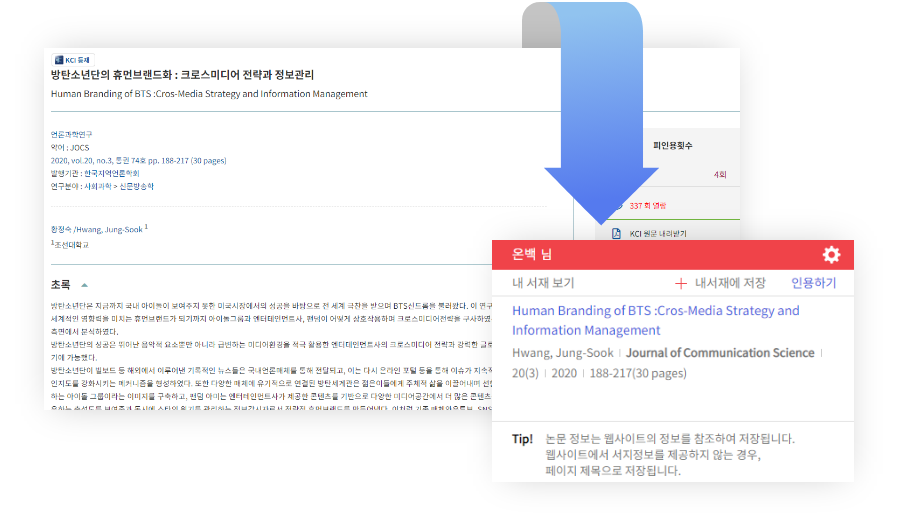Open the settings gear in the red header

pyautogui.click(x=831, y=254)
